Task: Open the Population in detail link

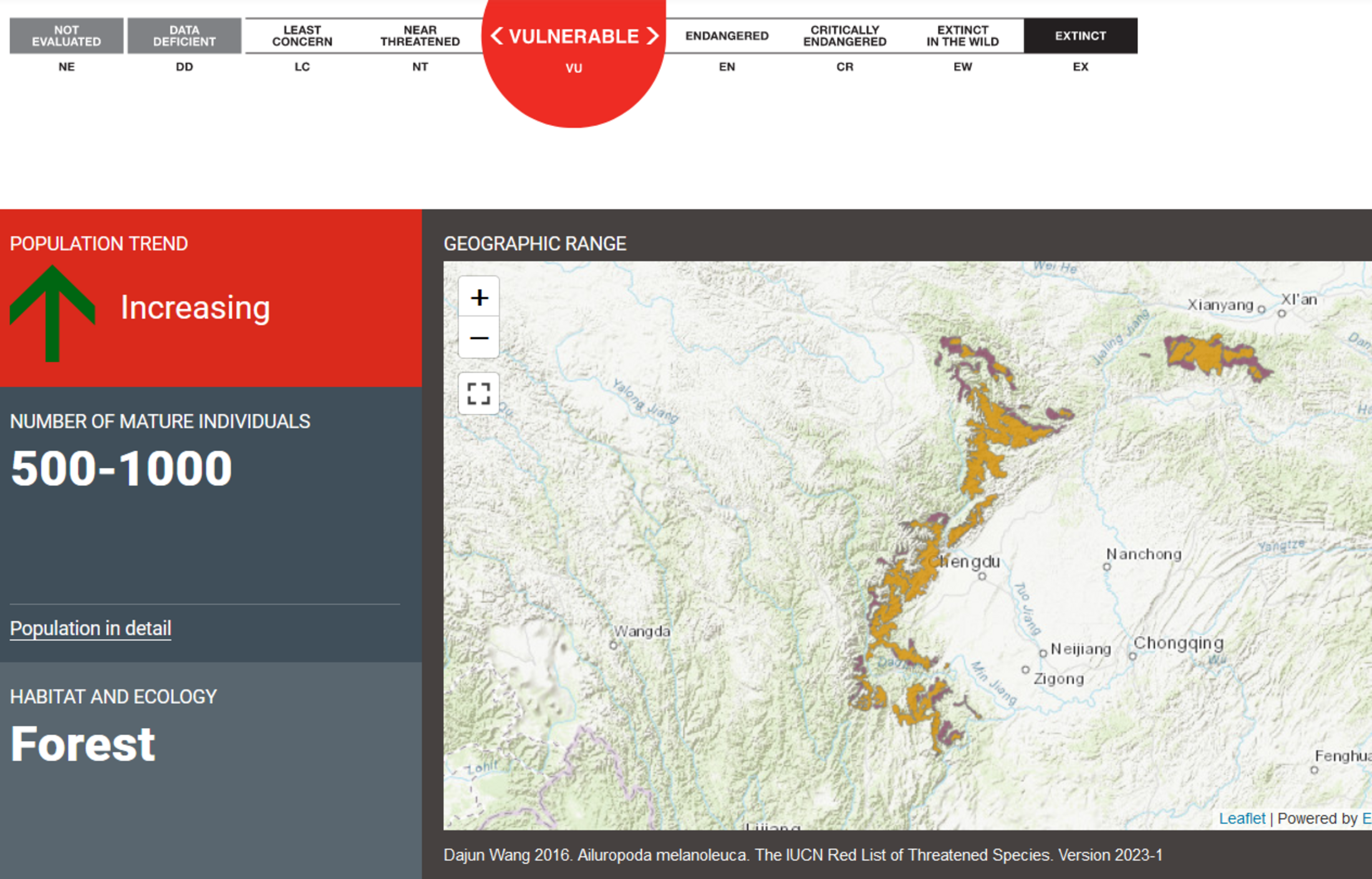Action: [90, 628]
